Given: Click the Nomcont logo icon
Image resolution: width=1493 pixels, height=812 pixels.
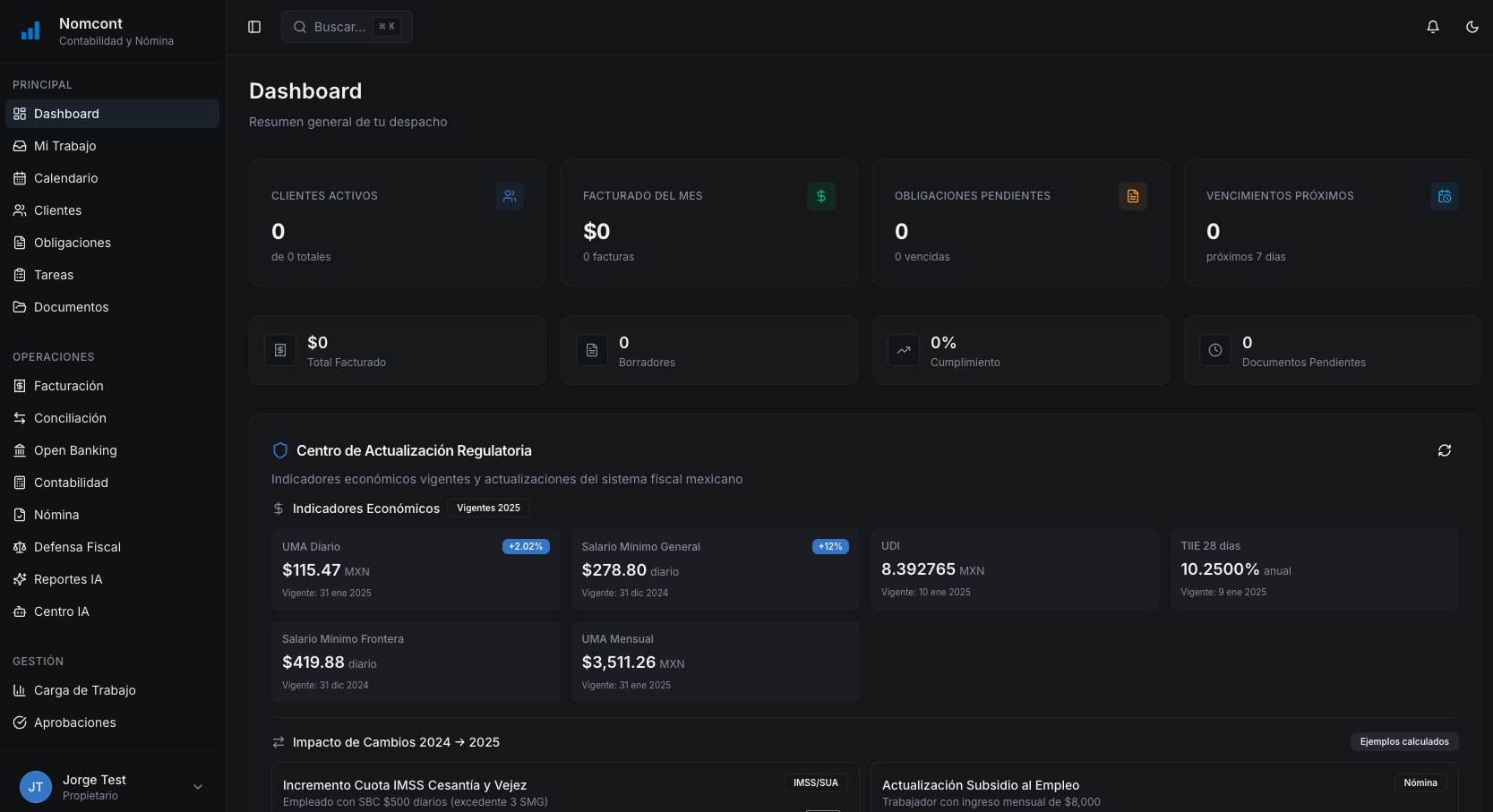Looking at the screenshot, I should click(30, 30).
